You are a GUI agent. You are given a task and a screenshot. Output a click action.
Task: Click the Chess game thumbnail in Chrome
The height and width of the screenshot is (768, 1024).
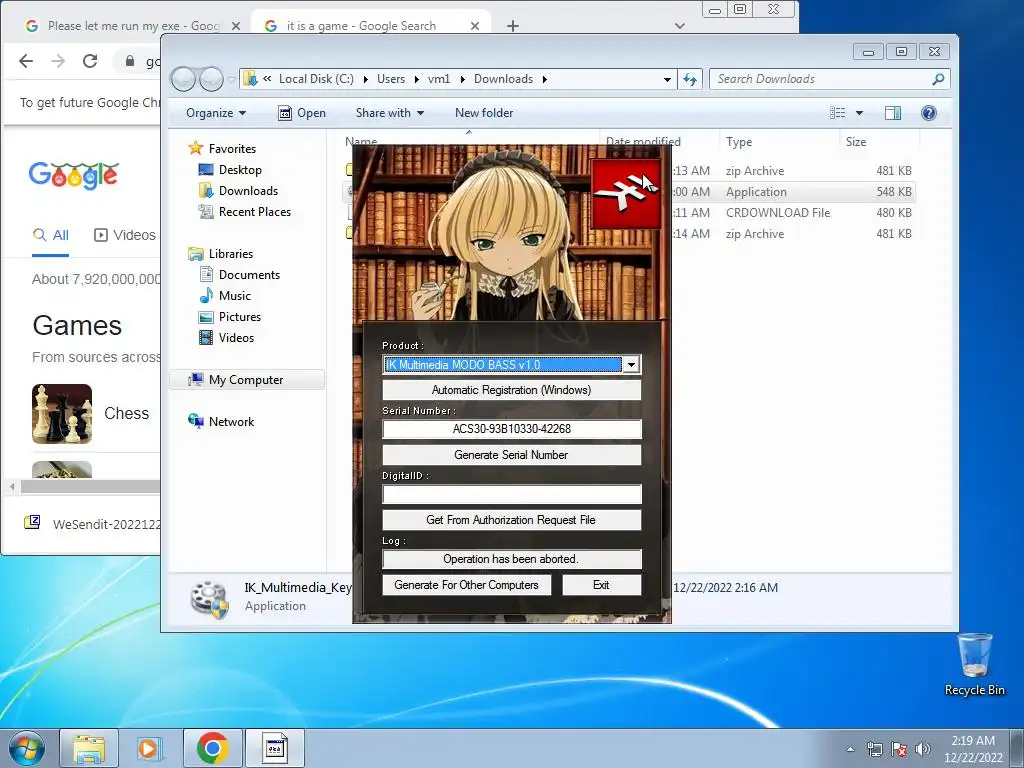coord(62,414)
